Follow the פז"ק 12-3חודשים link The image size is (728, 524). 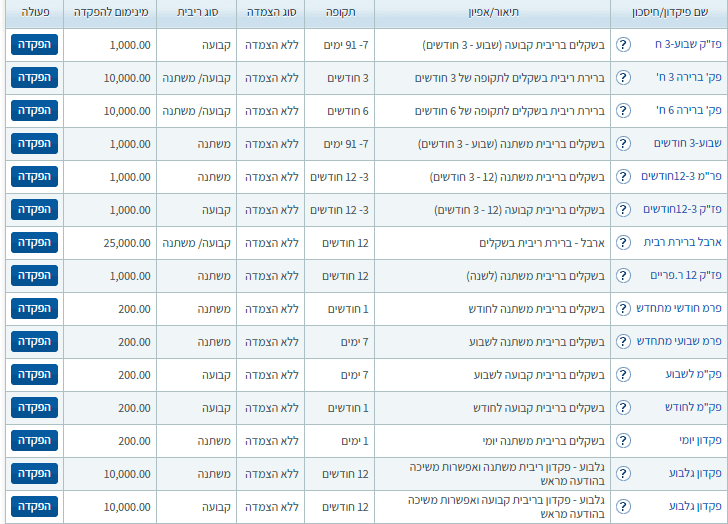coord(682,209)
